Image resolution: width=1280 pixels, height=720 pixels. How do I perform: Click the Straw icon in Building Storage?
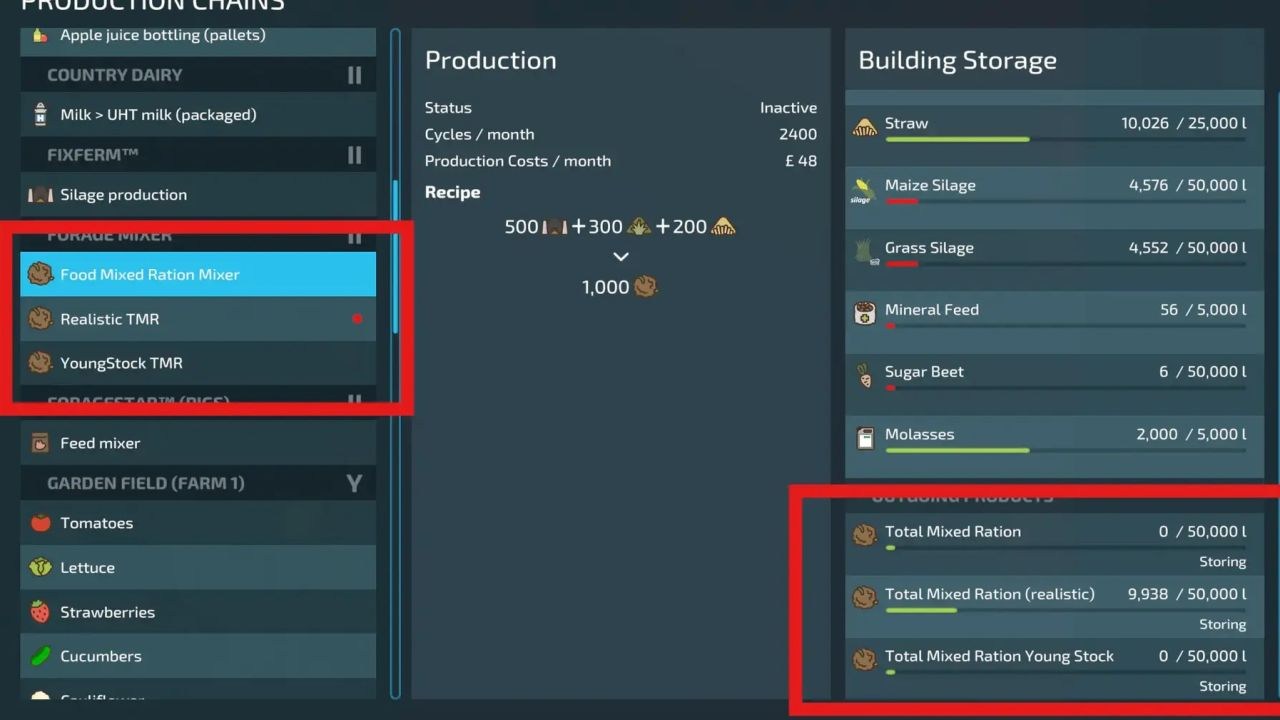point(865,127)
